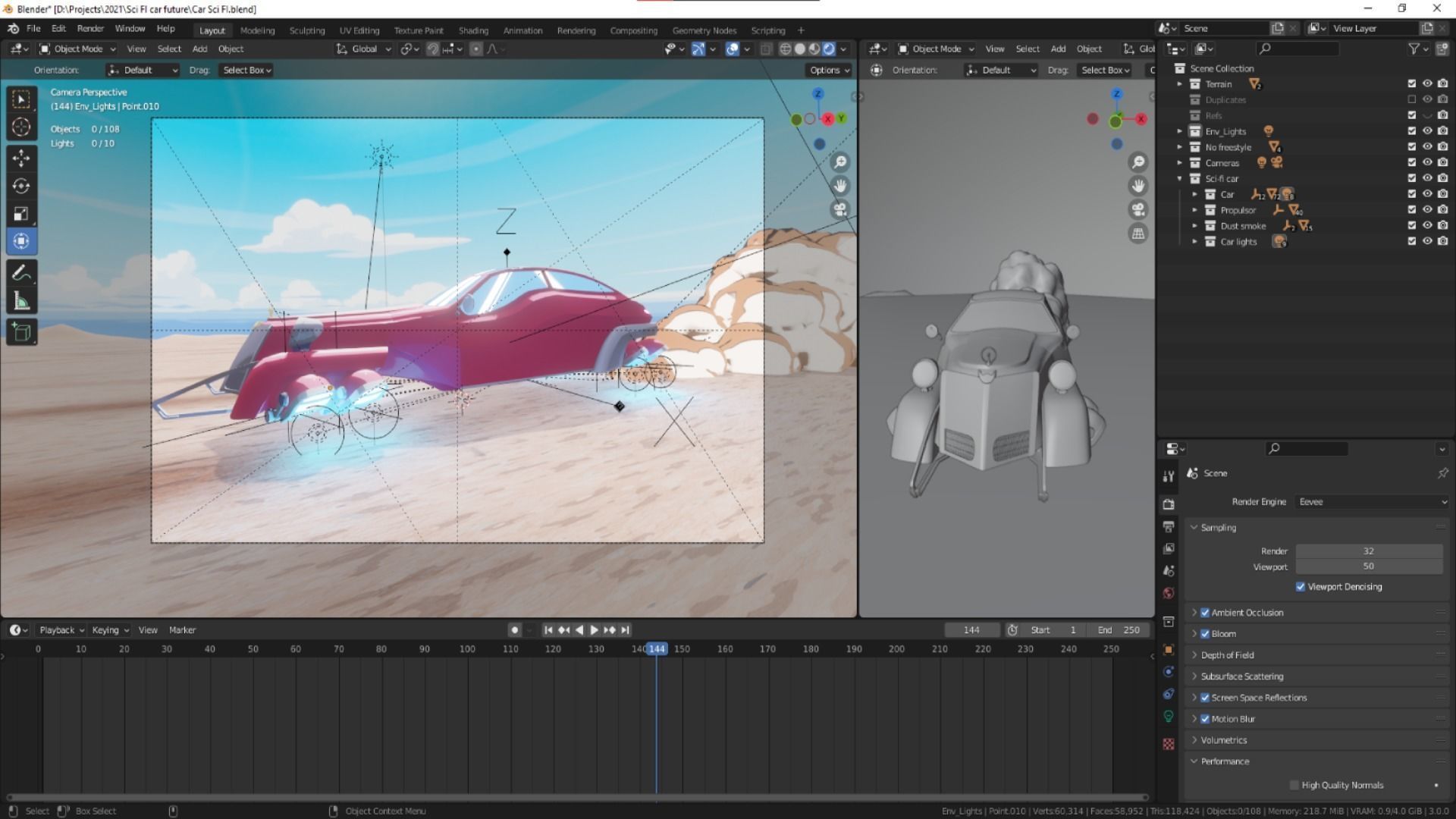Screen dimensions: 1456x819
Task: Switch to the Geometry Nodes workspace tab
Action: point(704,30)
